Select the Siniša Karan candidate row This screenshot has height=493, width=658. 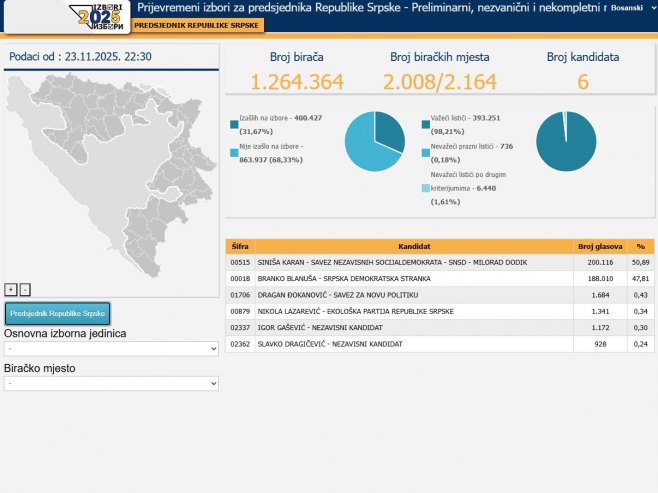pyautogui.click(x=414, y=262)
